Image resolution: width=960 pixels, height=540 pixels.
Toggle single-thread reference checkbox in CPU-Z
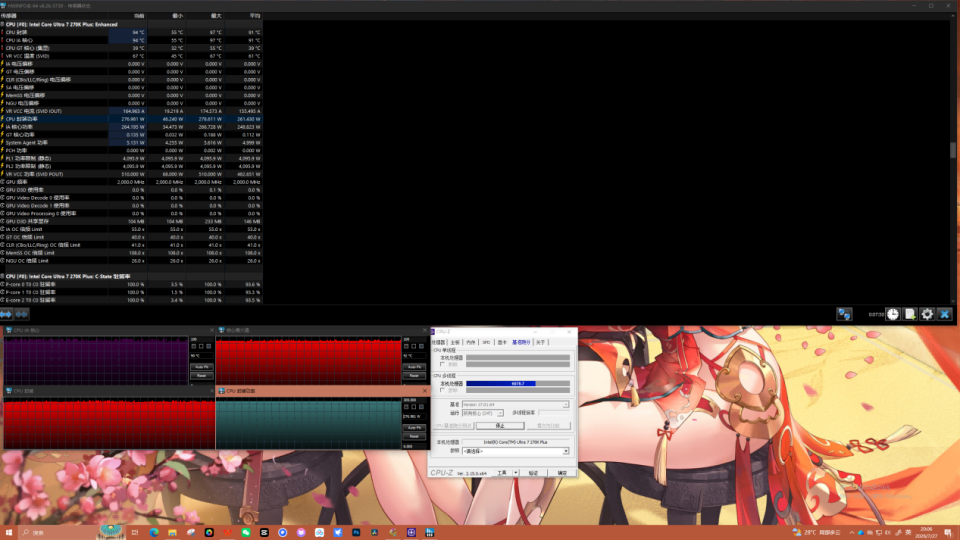(442, 364)
